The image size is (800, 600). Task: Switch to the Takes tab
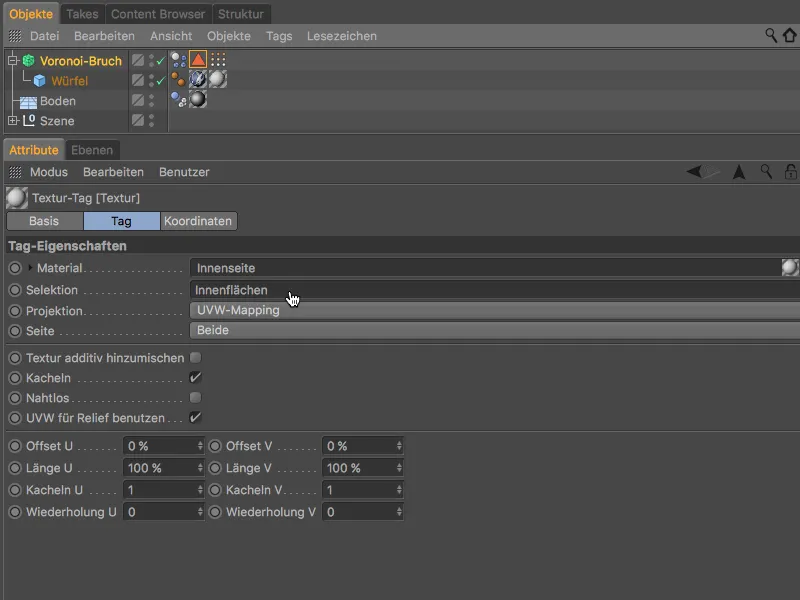82,14
